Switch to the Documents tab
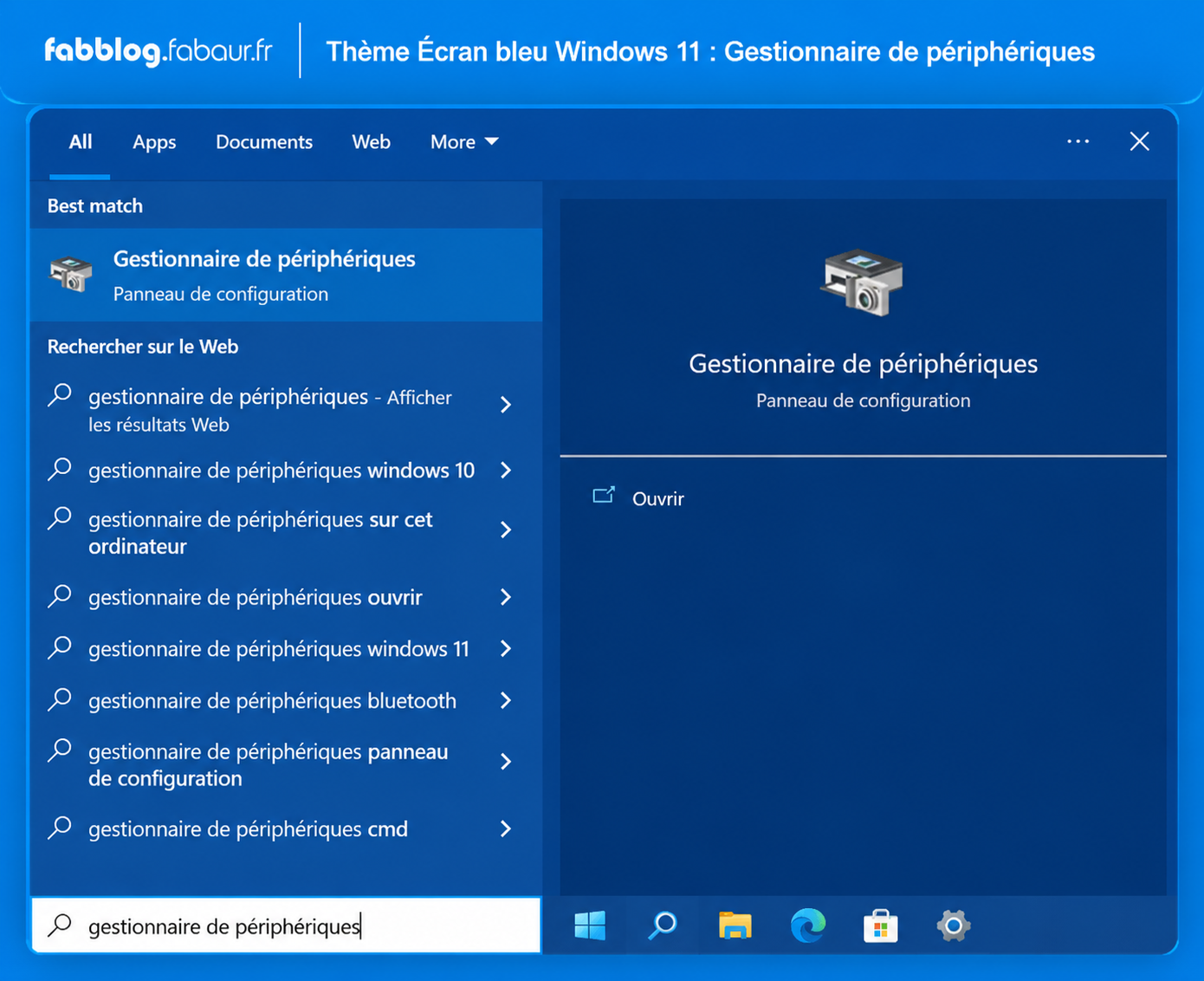 click(x=264, y=142)
